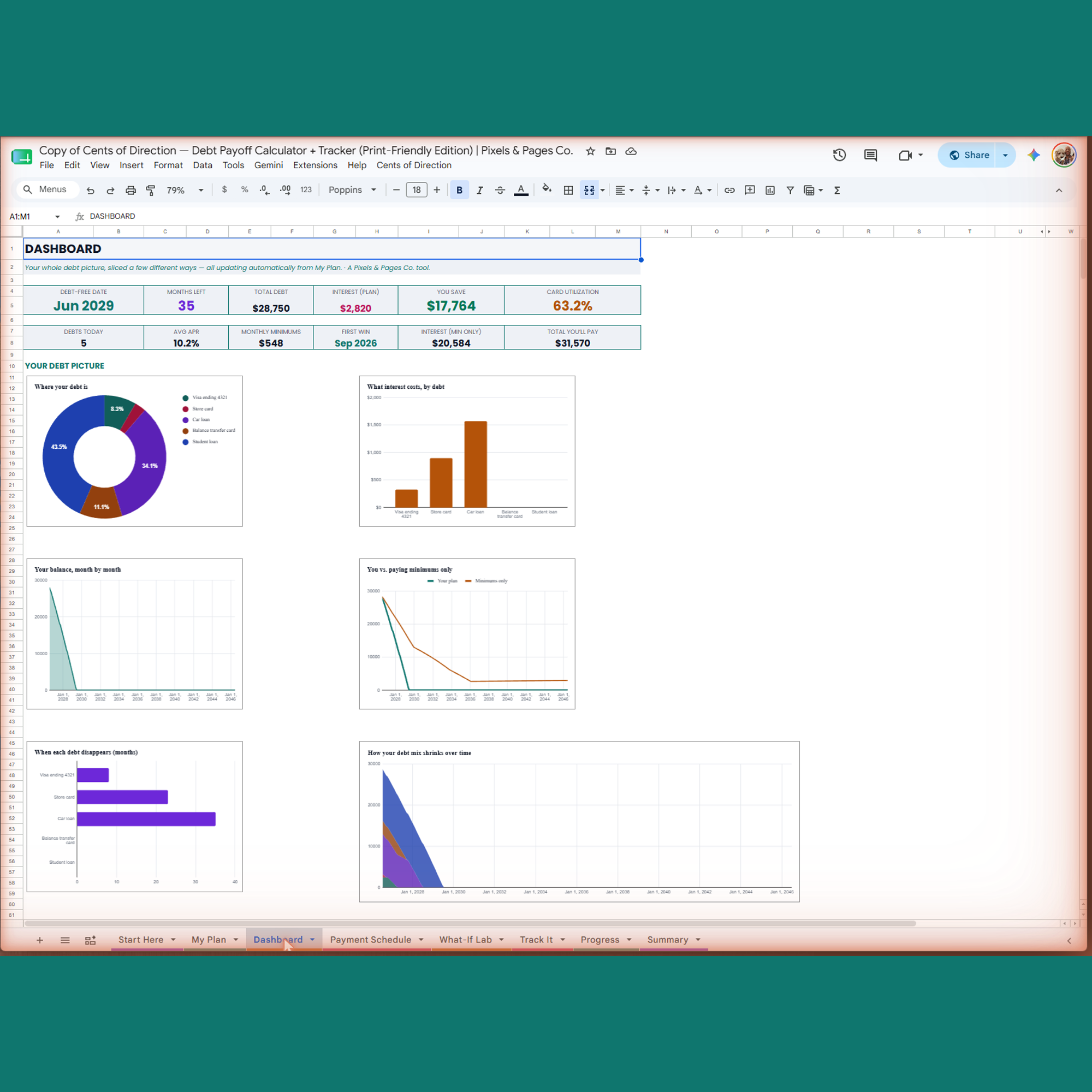Open the Name box dropdown arrow
Viewport: 1092px width, 1092px height.
click(57, 216)
